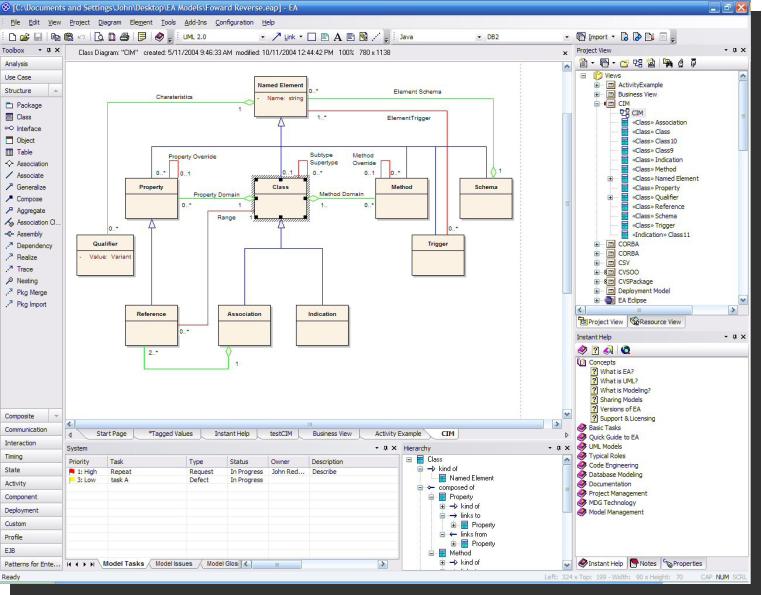Select the '3: Low' task A row
The width and height of the screenshot is (762, 595).
[232, 480]
